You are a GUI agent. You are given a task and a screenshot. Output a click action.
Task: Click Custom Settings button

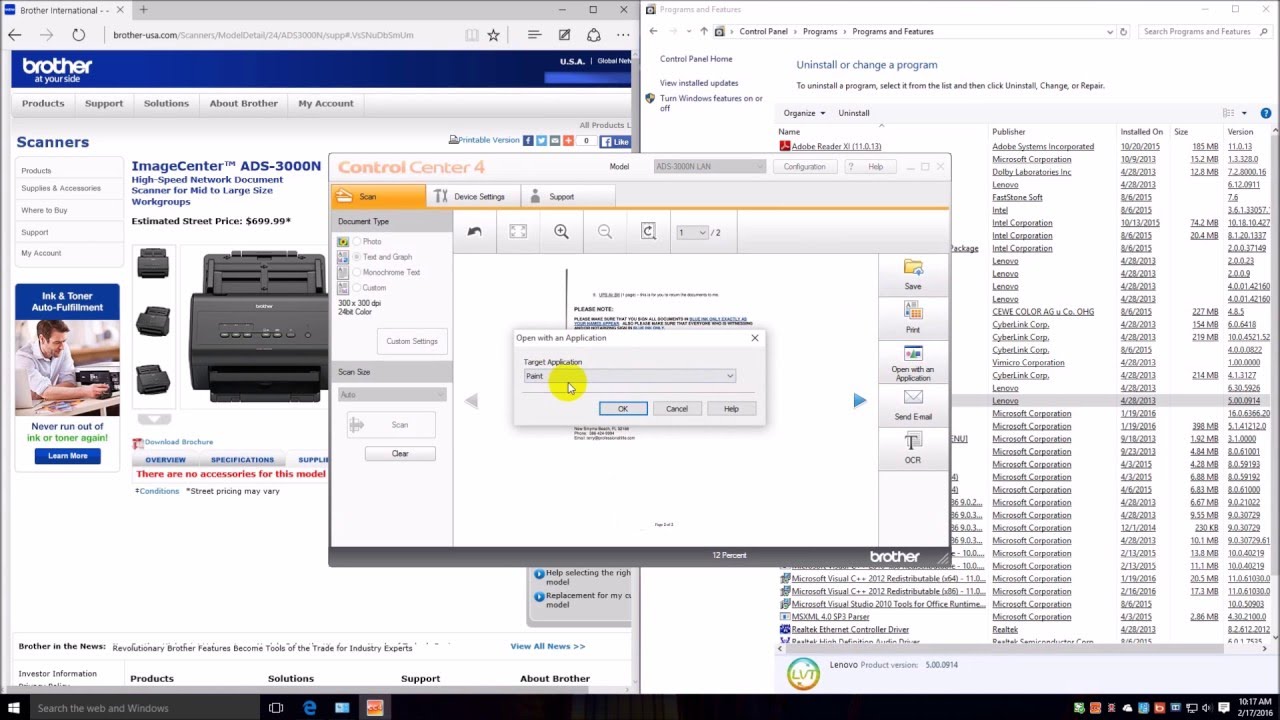pyautogui.click(x=412, y=341)
